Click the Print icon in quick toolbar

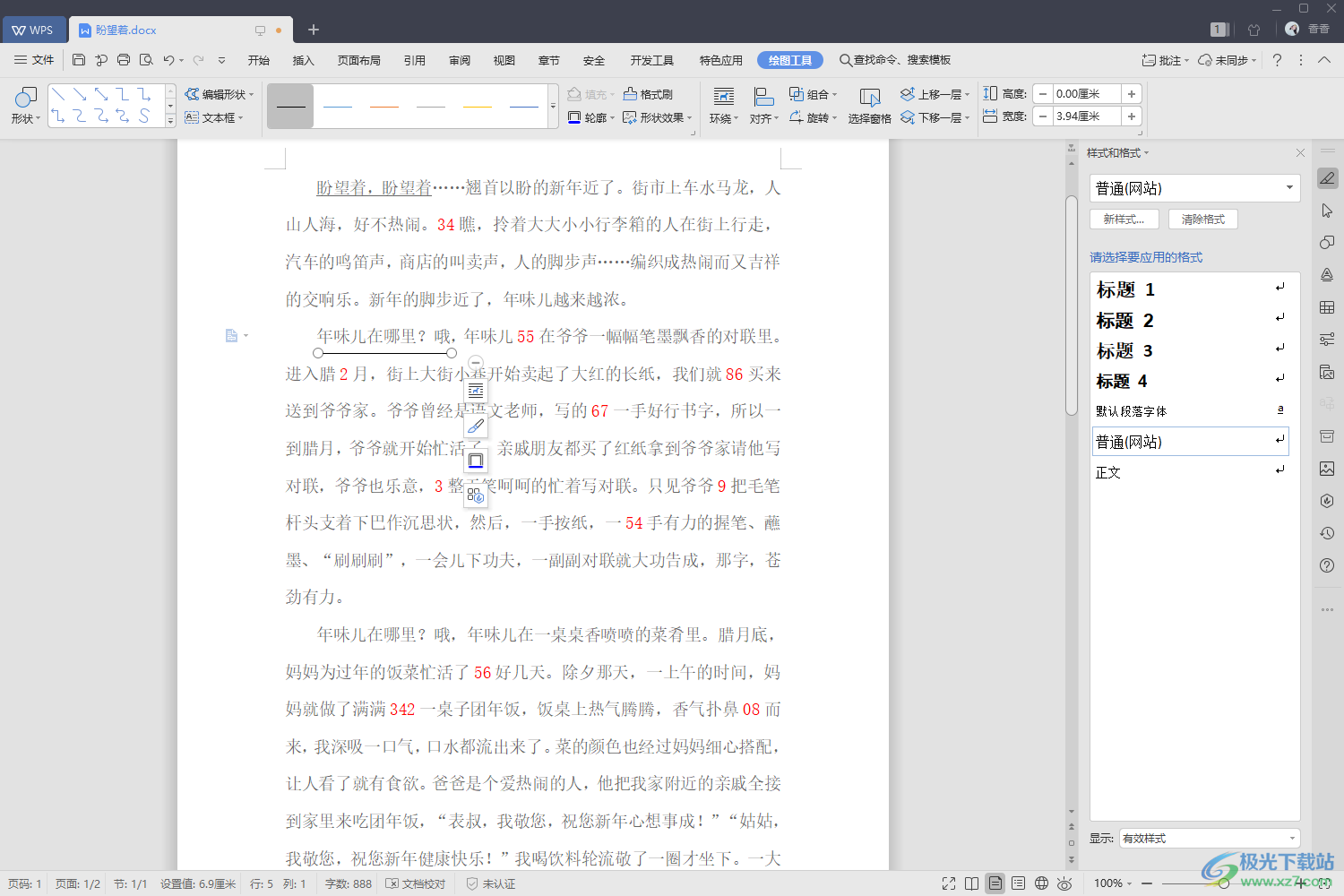click(124, 60)
